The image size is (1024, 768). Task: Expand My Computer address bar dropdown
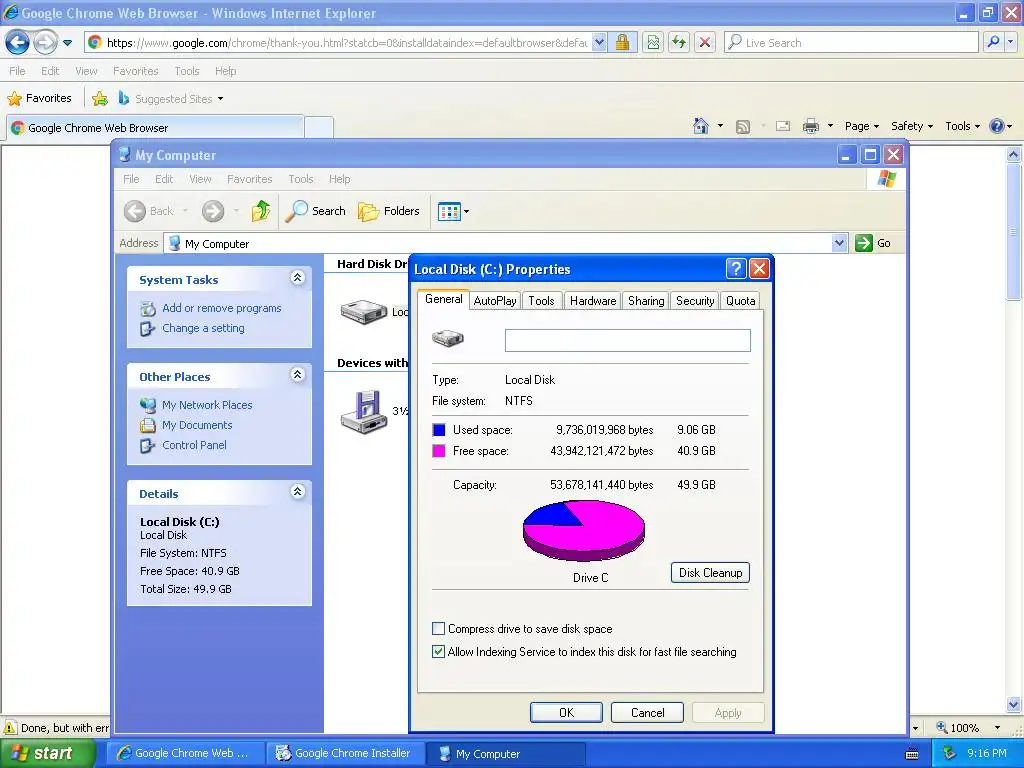click(839, 243)
